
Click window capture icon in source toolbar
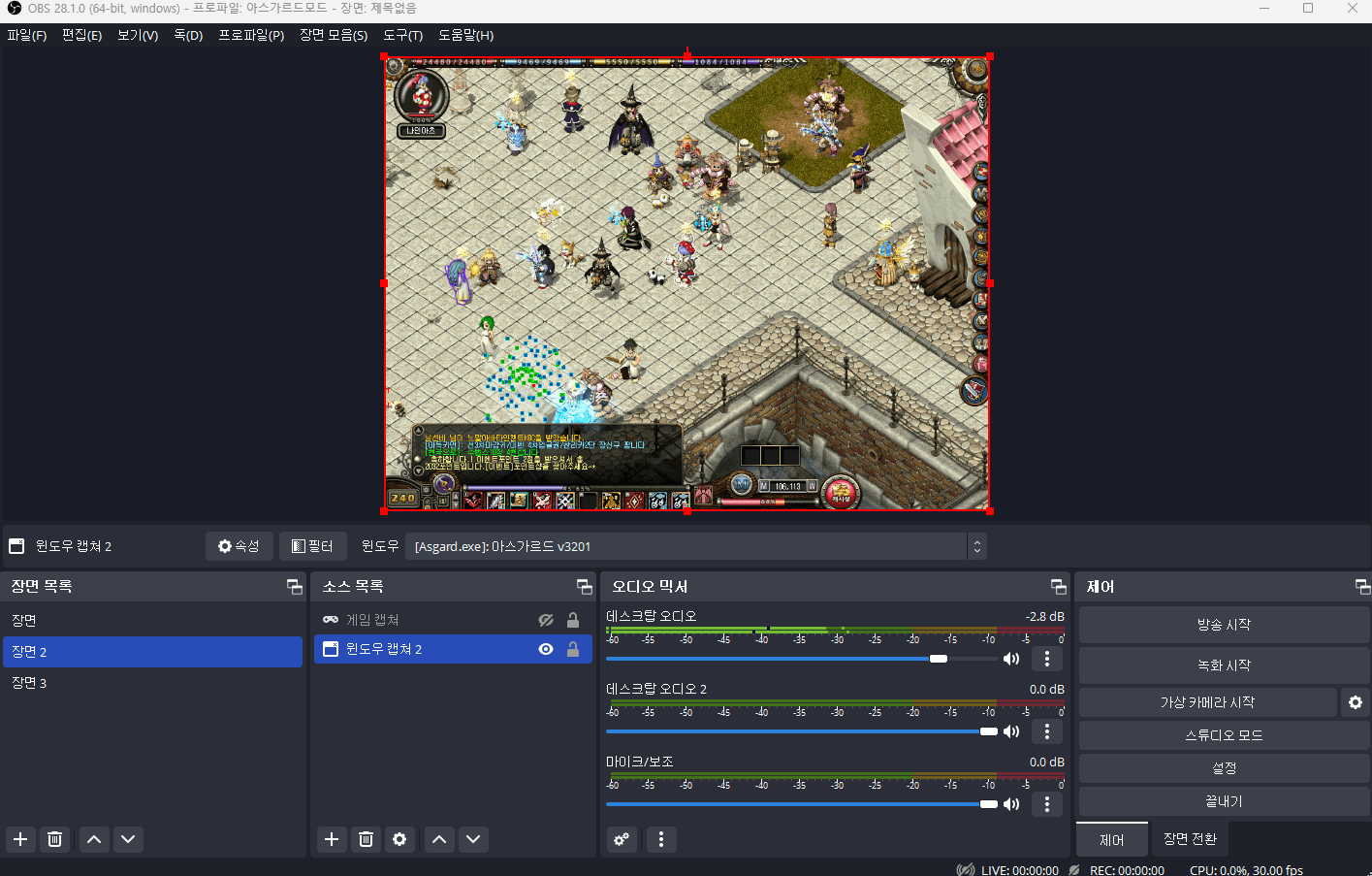pos(16,546)
